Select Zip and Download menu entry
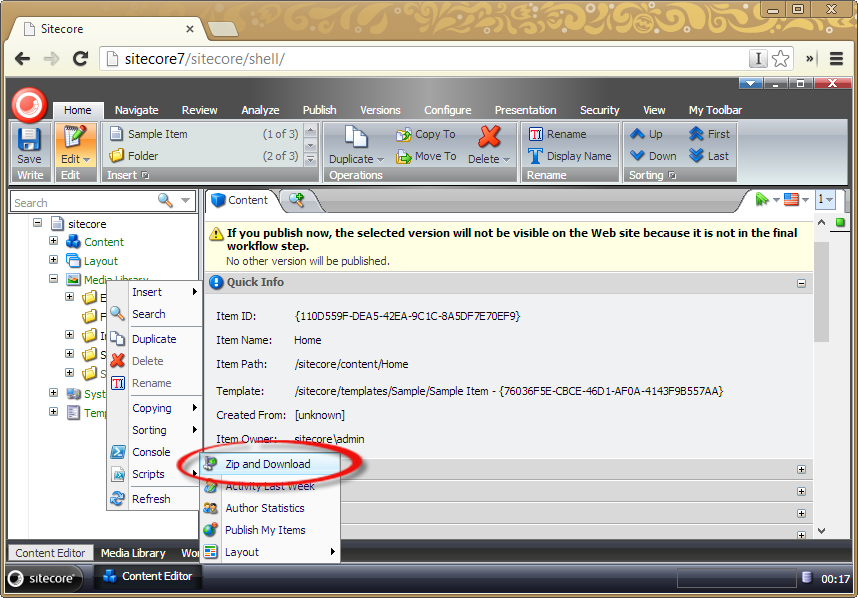This screenshot has width=858, height=598. 267,464
